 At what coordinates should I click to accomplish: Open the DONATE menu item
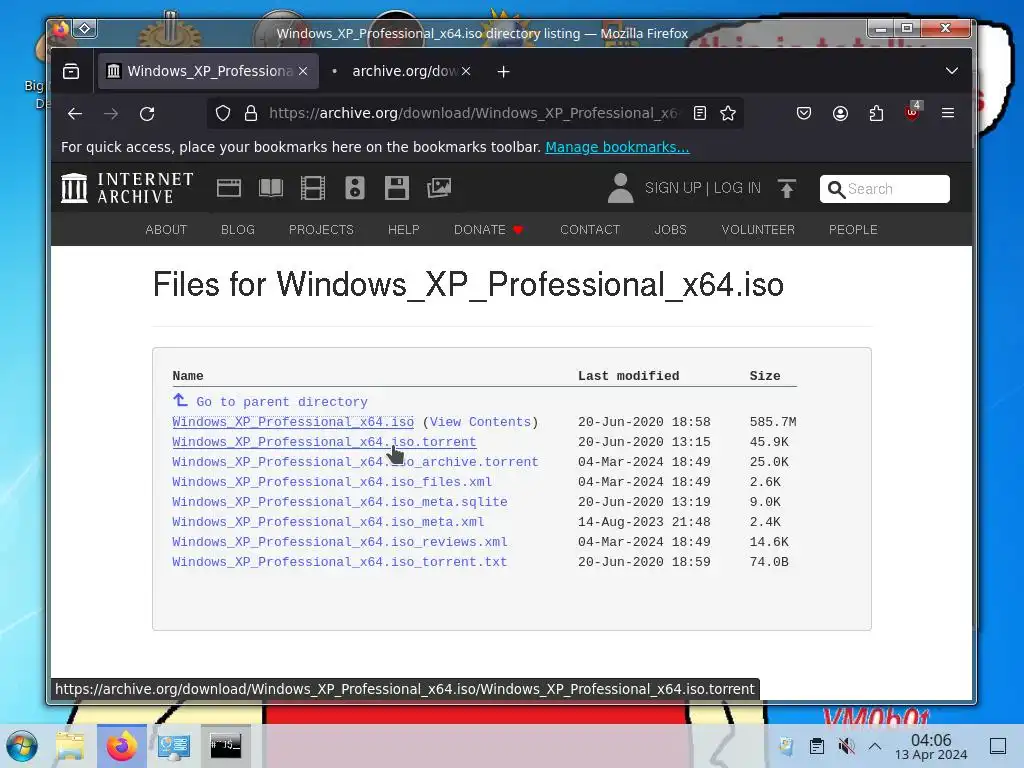488,230
